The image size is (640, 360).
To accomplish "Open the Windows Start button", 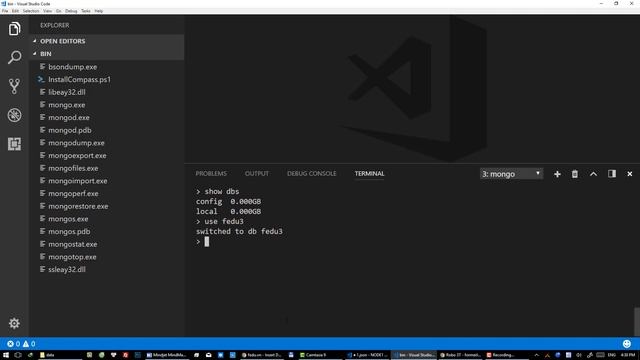I will pos(6,355).
